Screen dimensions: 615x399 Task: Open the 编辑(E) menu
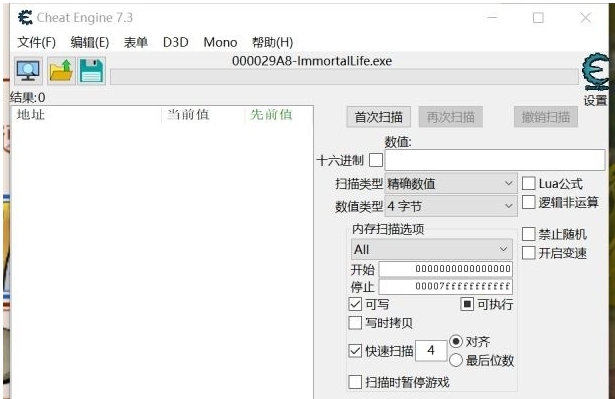pos(89,42)
